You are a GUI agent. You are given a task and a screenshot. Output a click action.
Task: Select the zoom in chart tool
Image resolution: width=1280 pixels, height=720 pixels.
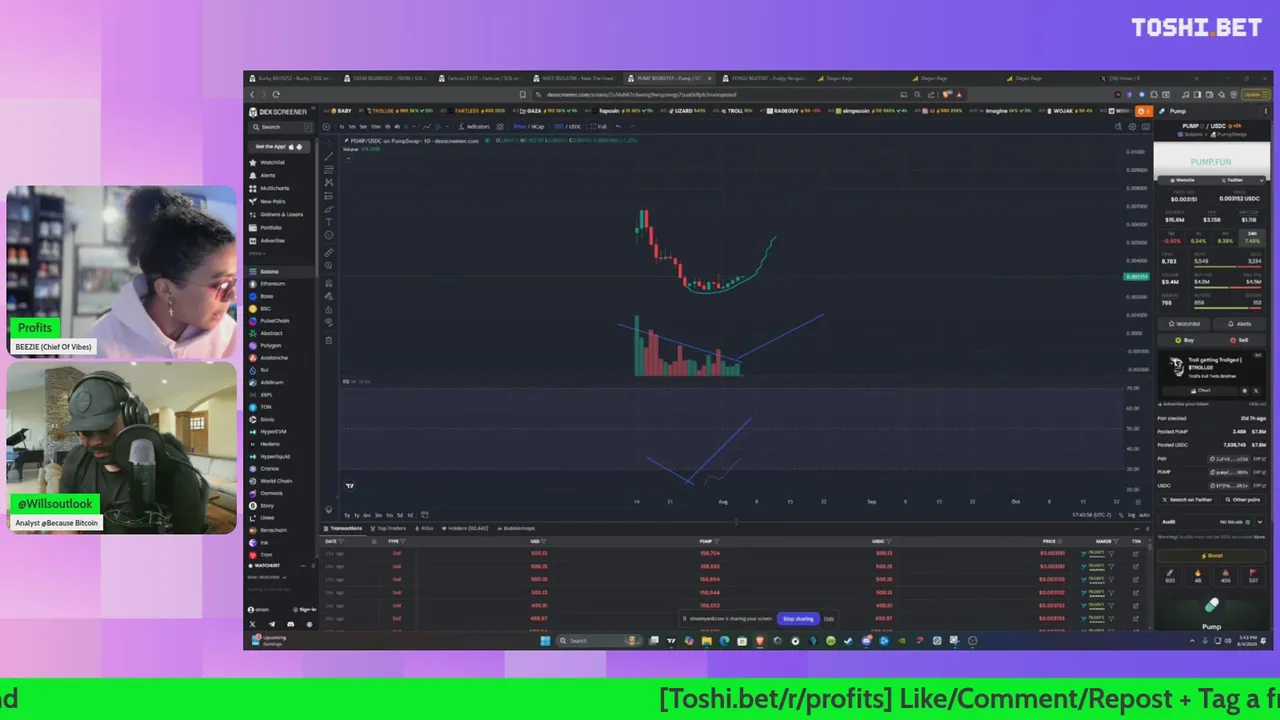[329, 265]
